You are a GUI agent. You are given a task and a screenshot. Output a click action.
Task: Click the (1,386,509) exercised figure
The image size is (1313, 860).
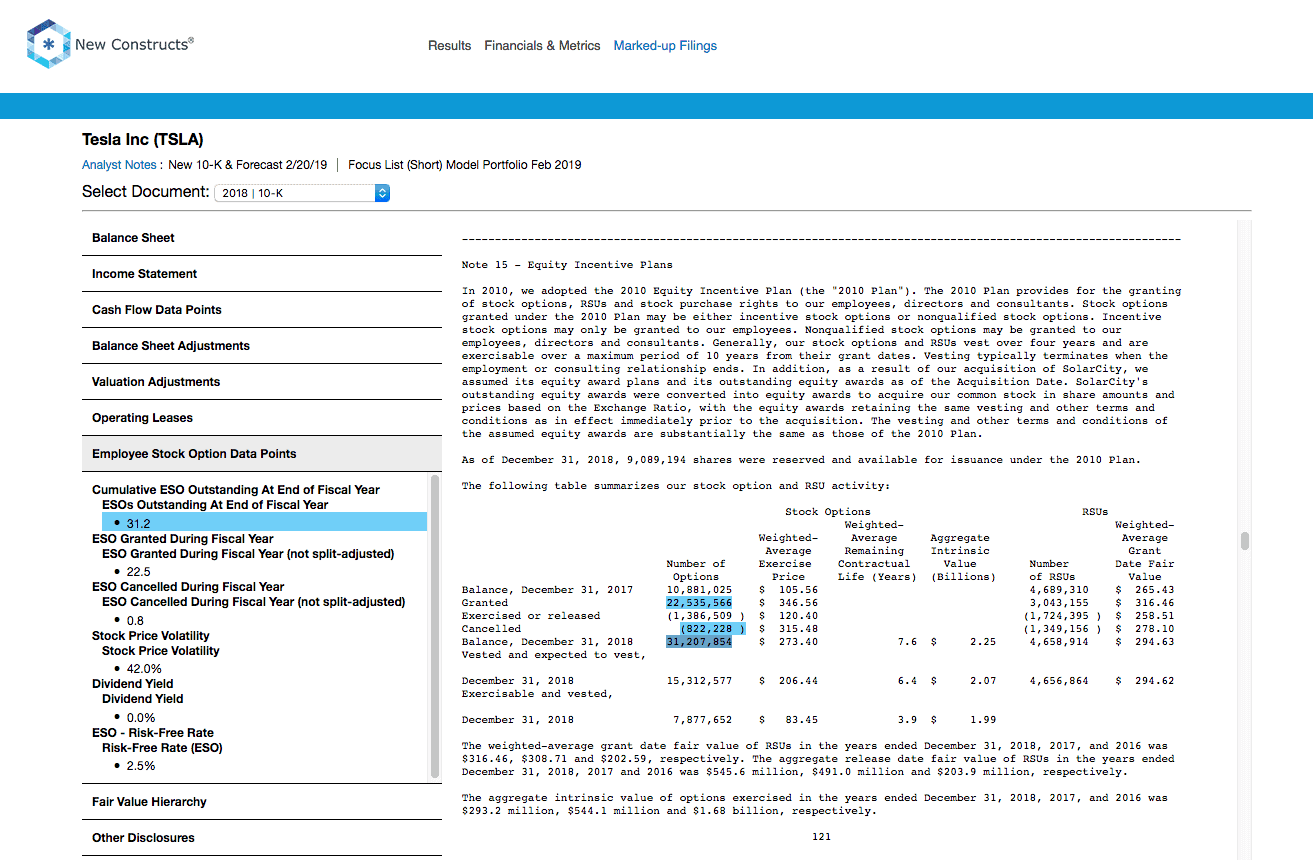(705, 616)
